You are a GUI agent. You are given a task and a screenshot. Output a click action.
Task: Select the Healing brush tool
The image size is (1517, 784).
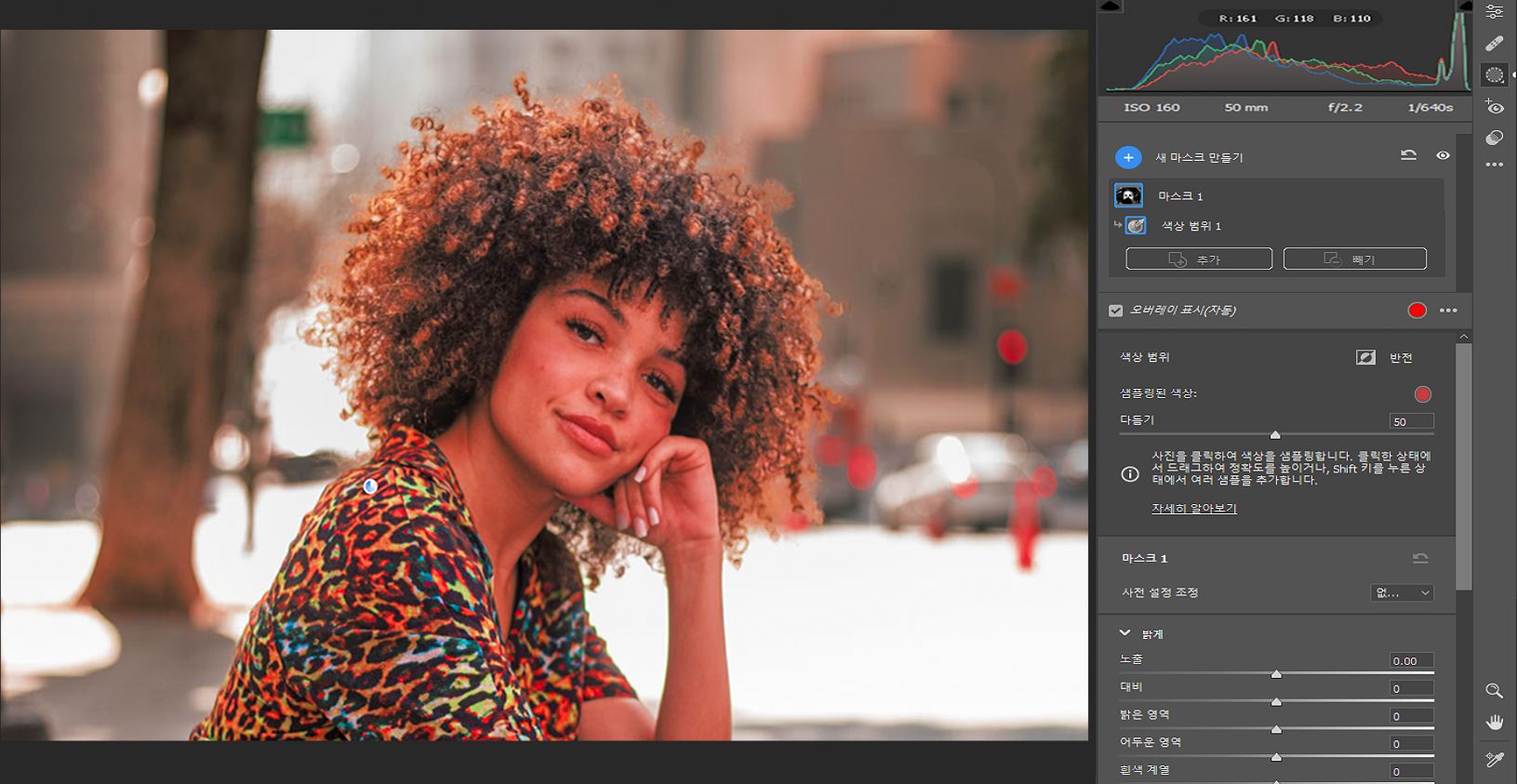[x=1494, y=44]
